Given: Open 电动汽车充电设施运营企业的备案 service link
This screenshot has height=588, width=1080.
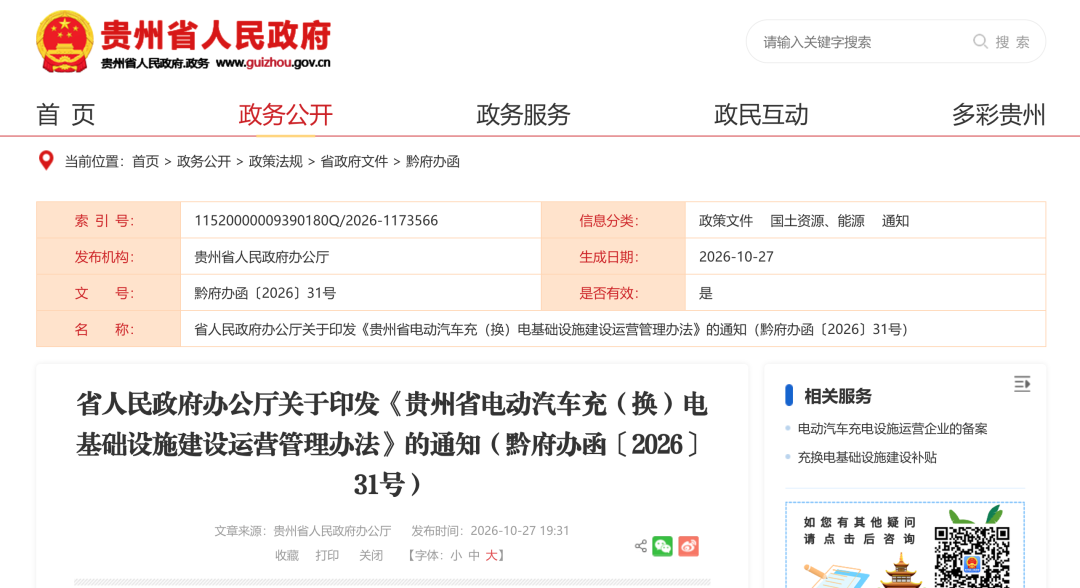Looking at the screenshot, I should (x=893, y=428).
